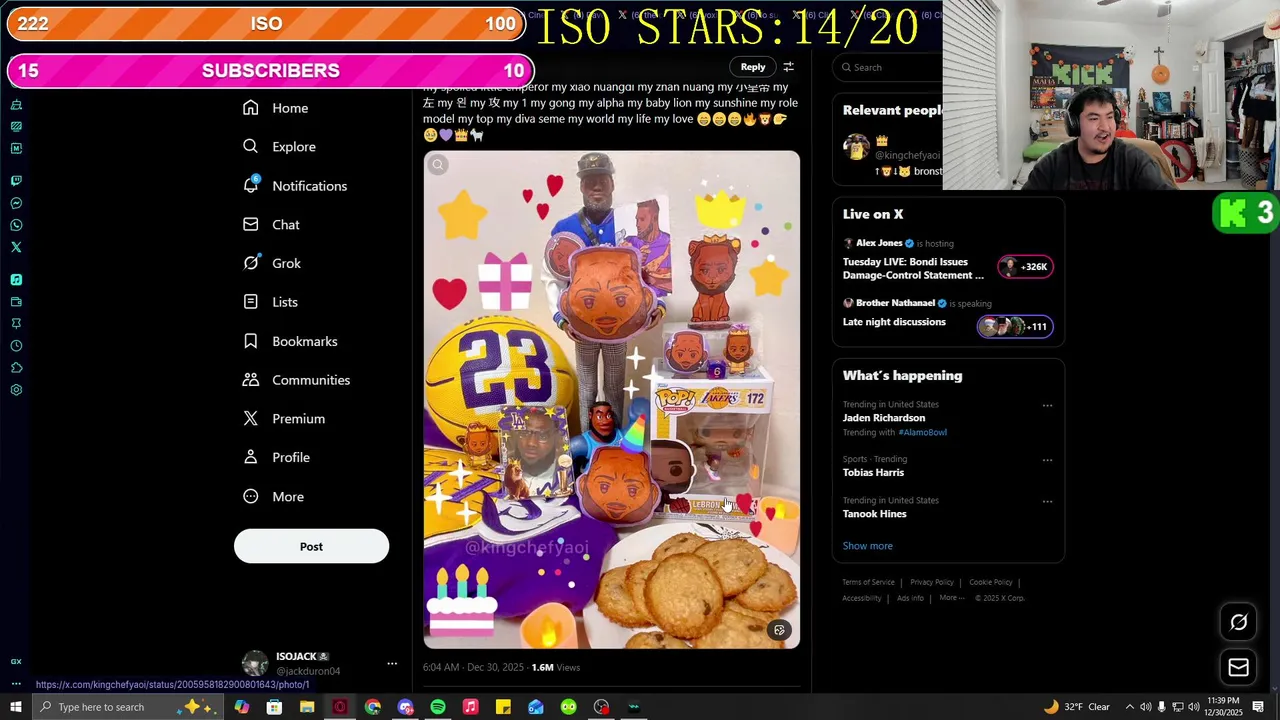Viewport: 1280px width, 720px height.
Task: Open Terms of Service link
Action: pos(868,582)
